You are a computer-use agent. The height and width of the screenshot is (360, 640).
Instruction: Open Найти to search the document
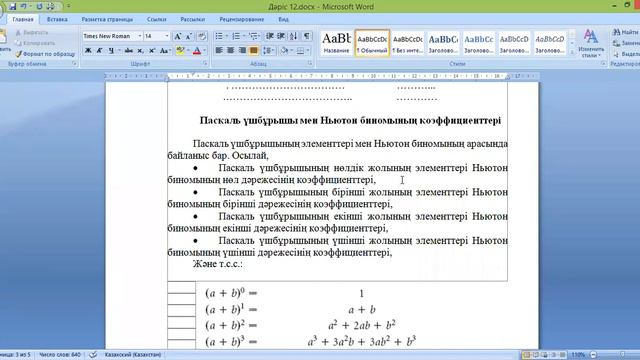pos(626,32)
